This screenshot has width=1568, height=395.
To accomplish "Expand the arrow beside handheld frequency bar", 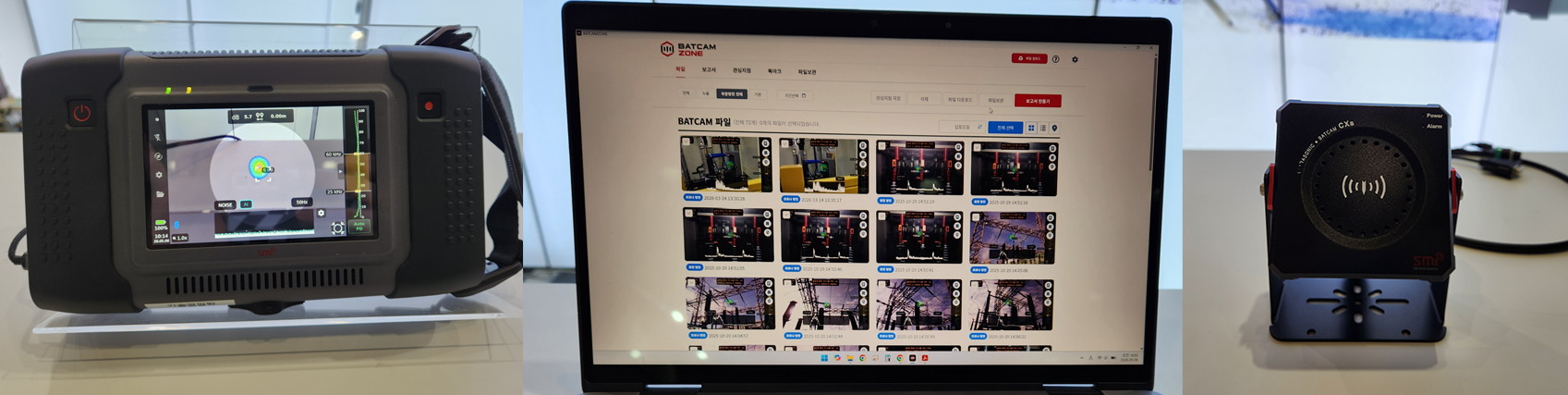I will pos(341,171).
